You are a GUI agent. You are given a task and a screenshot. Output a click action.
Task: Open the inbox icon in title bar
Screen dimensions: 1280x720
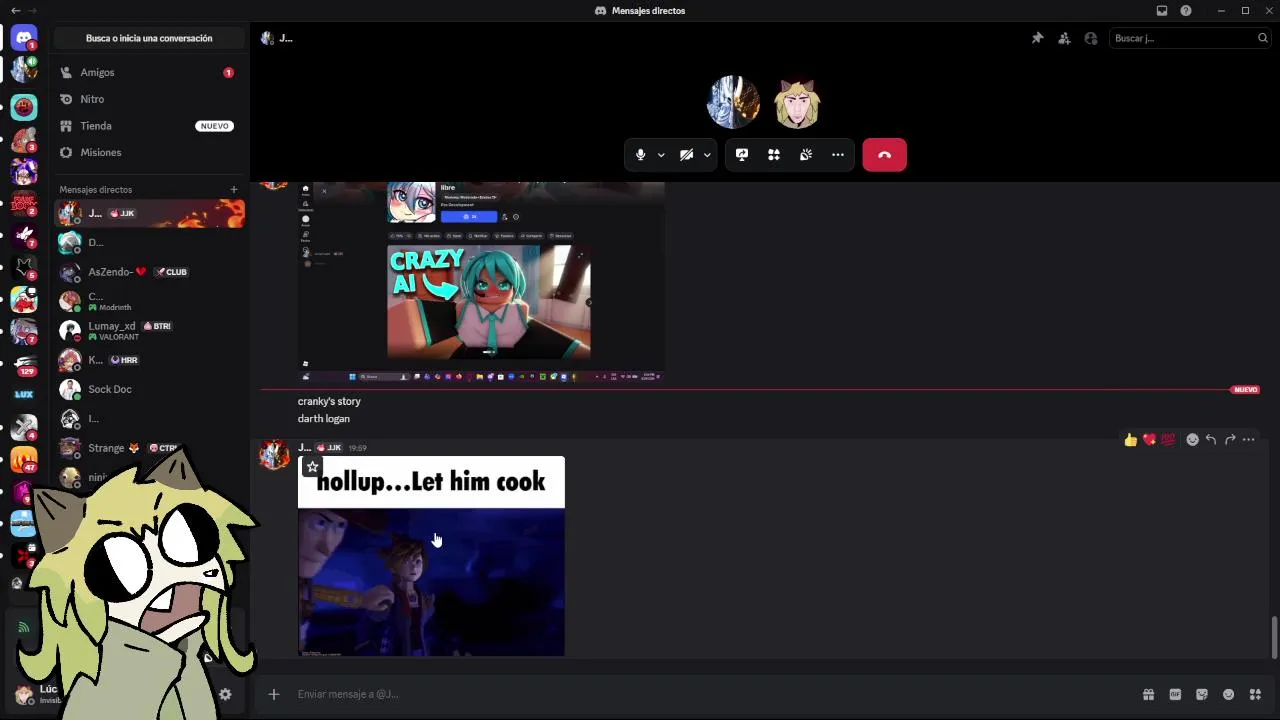coord(1162,10)
